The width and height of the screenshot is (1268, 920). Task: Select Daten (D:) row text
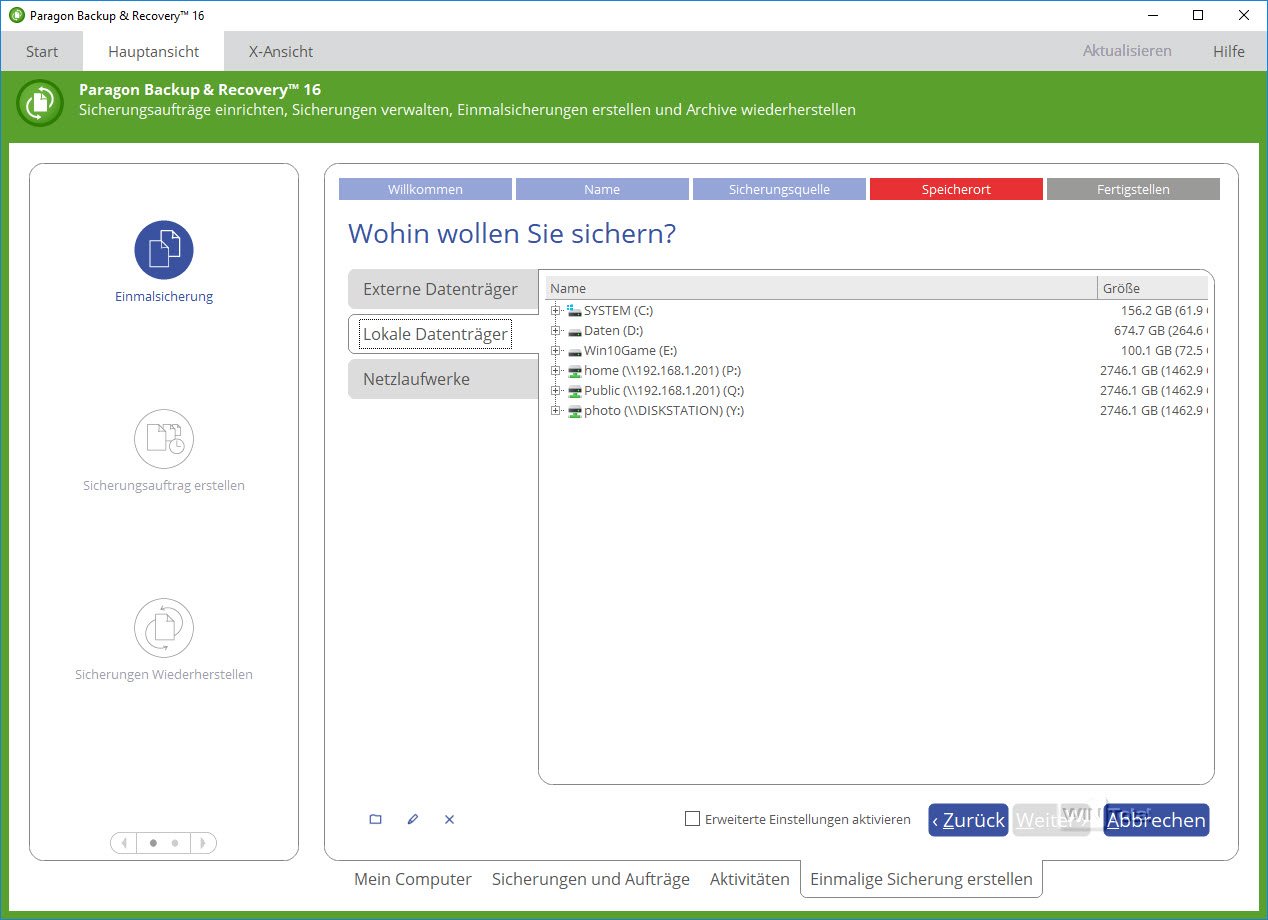613,331
